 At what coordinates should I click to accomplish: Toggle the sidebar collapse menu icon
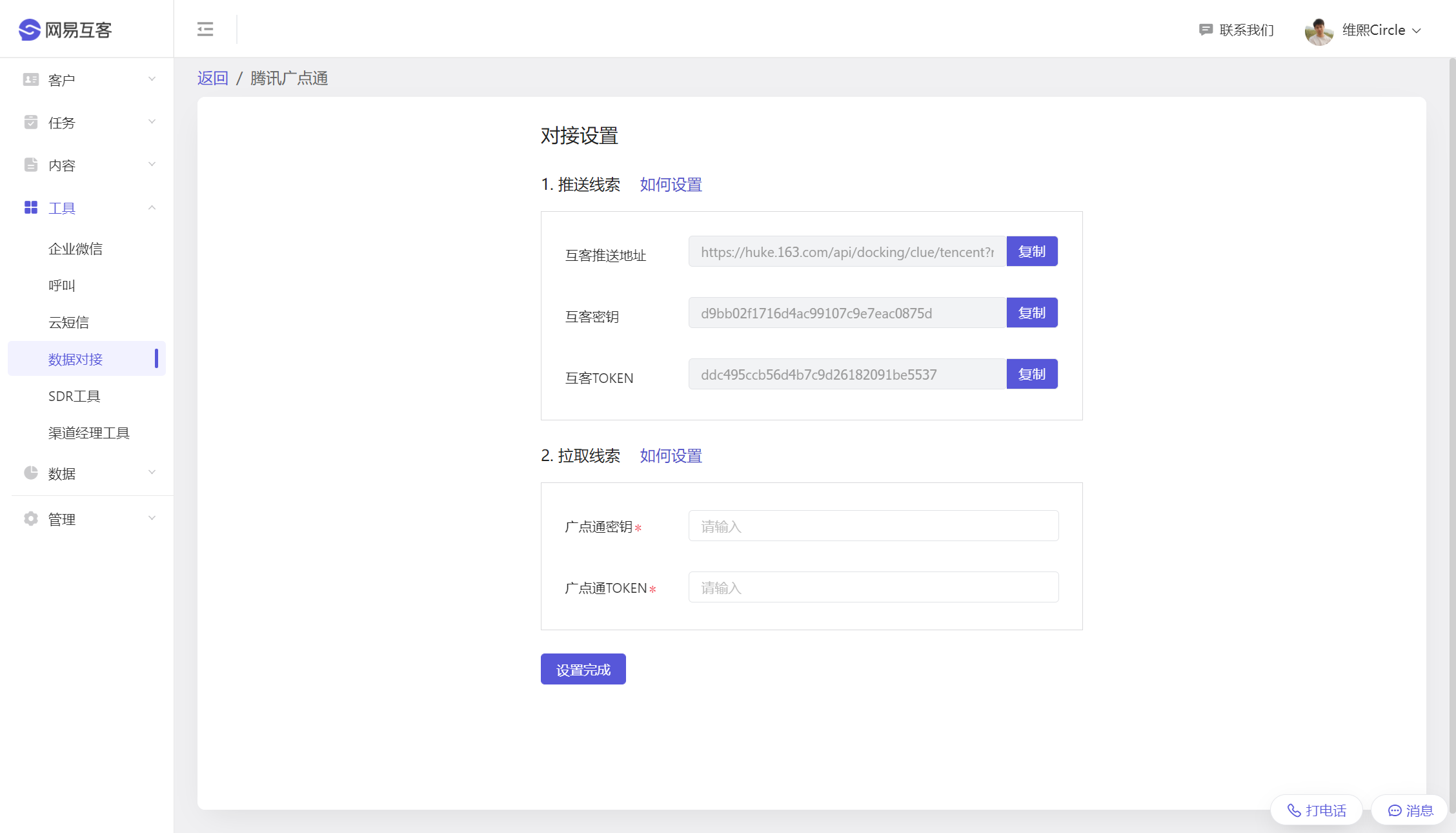(205, 29)
